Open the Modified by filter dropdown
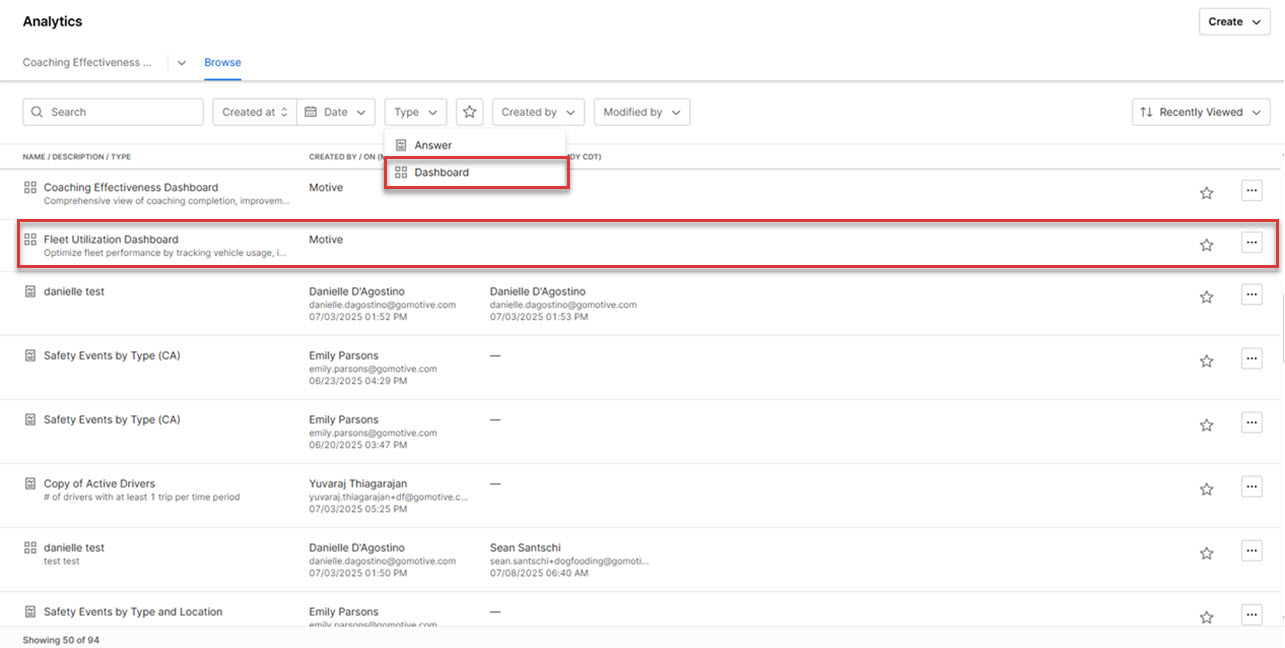Screen dimensions: 1285x648 (x=641, y=112)
